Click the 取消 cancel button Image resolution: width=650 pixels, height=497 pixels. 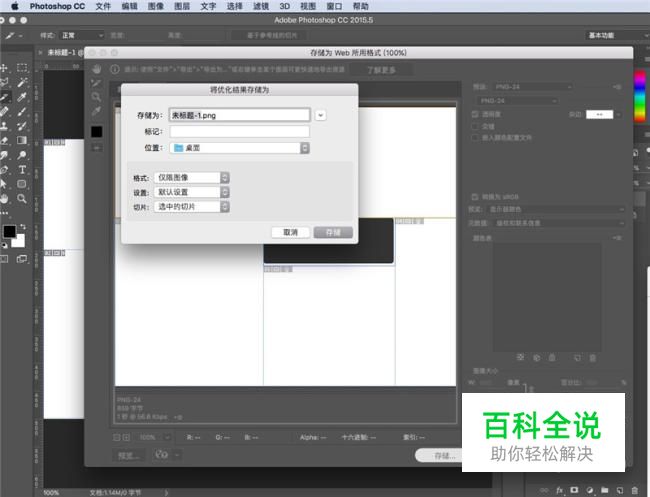point(291,232)
